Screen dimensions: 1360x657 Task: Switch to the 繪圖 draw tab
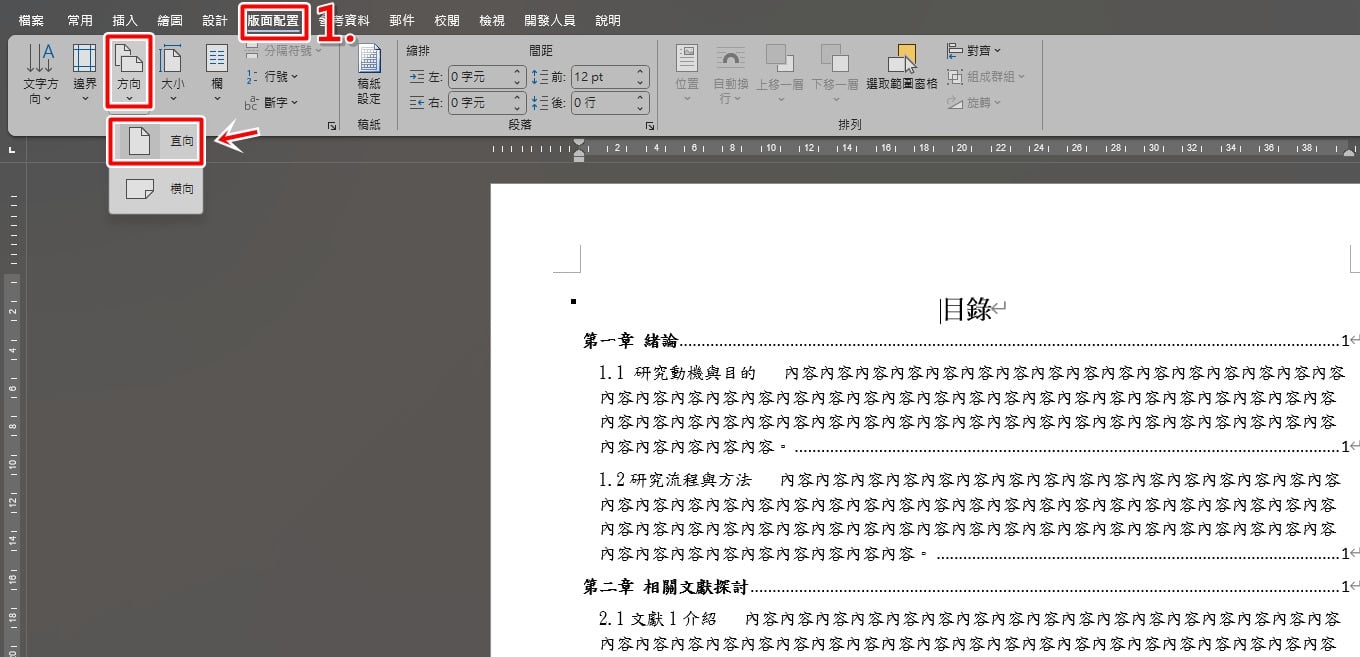[170, 20]
